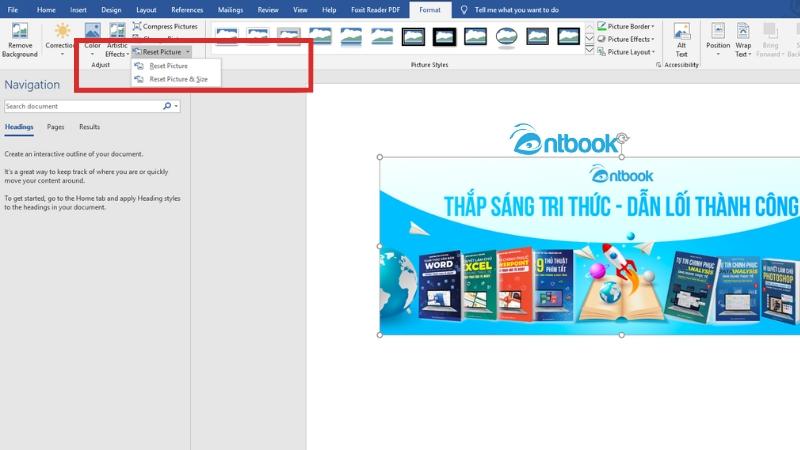This screenshot has width=800, height=450.
Task: Apply the double-frame black picture style
Action: [413, 37]
